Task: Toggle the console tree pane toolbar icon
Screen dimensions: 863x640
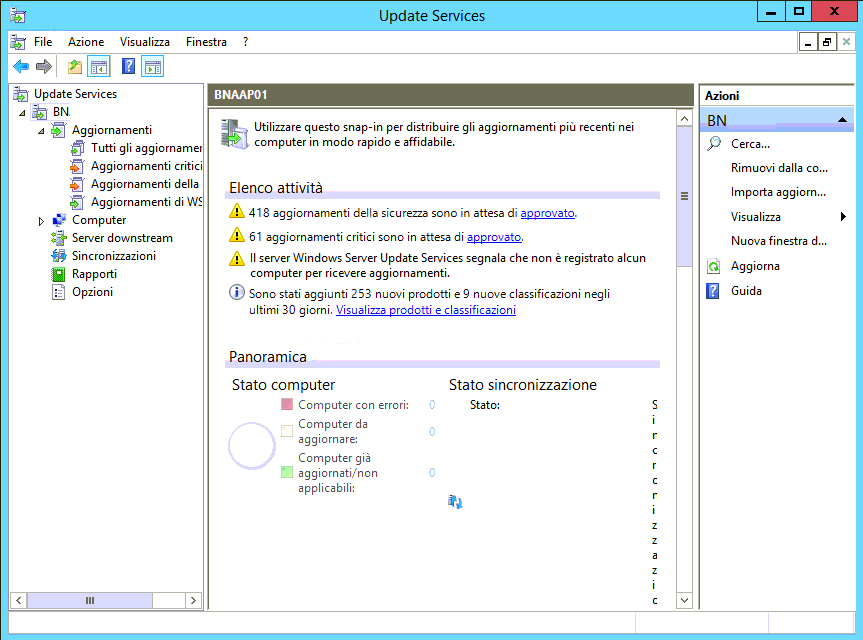Action: click(99, 67)
